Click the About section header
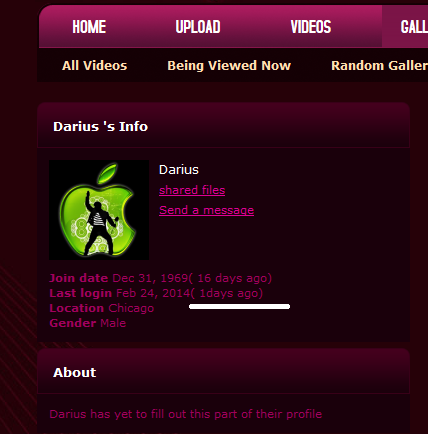 pos(75,372)
